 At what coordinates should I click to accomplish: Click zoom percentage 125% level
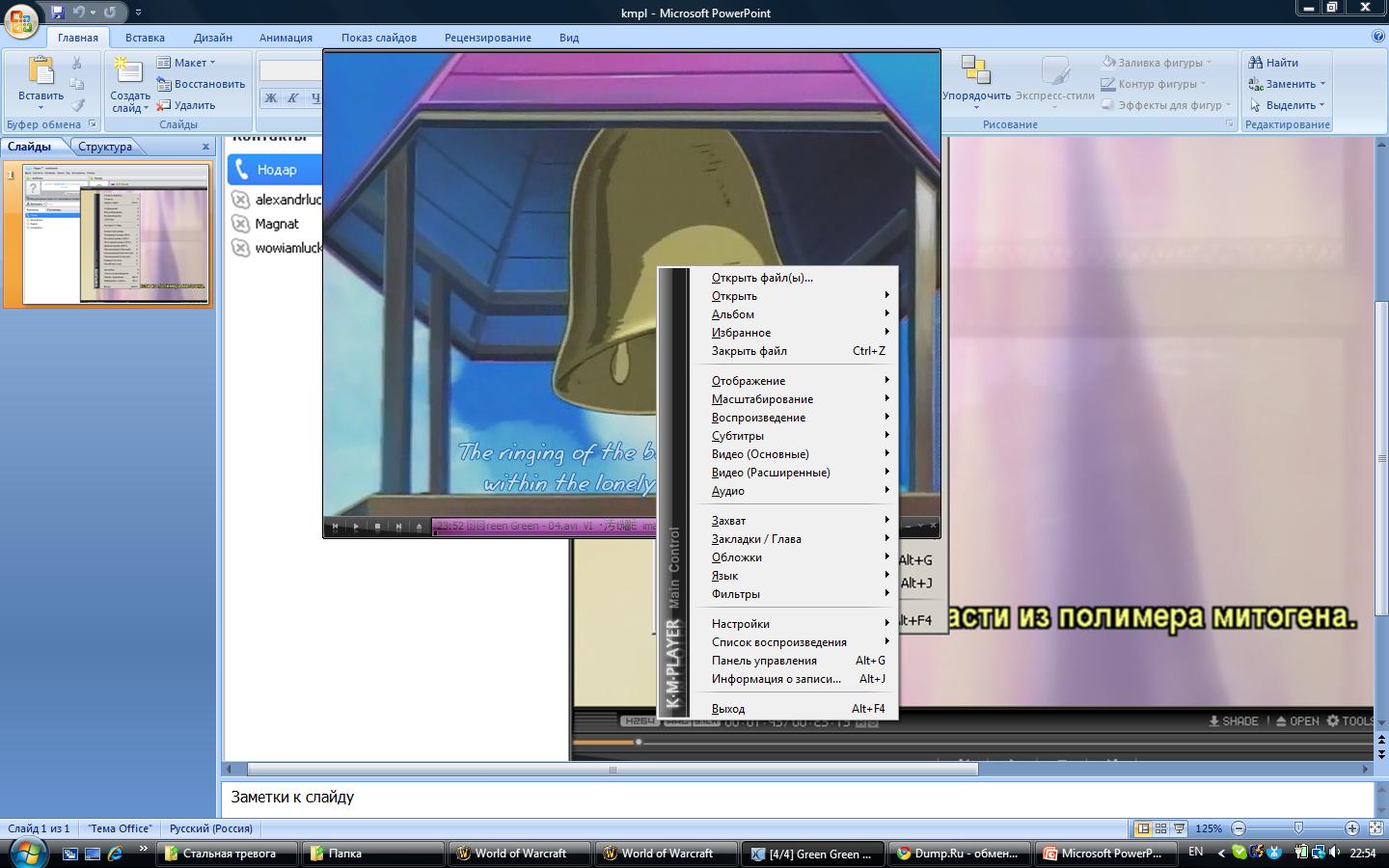coord(1209,828)
